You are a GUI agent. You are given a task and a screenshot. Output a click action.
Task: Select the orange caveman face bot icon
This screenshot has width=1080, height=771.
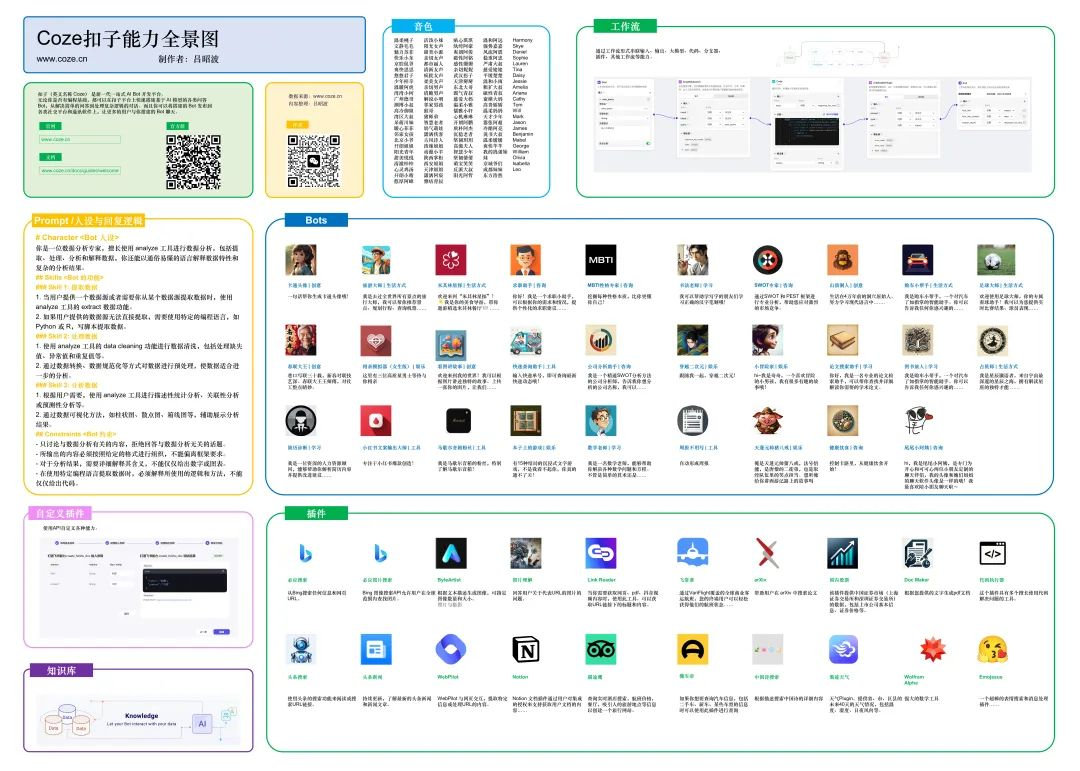pos(842,260)
